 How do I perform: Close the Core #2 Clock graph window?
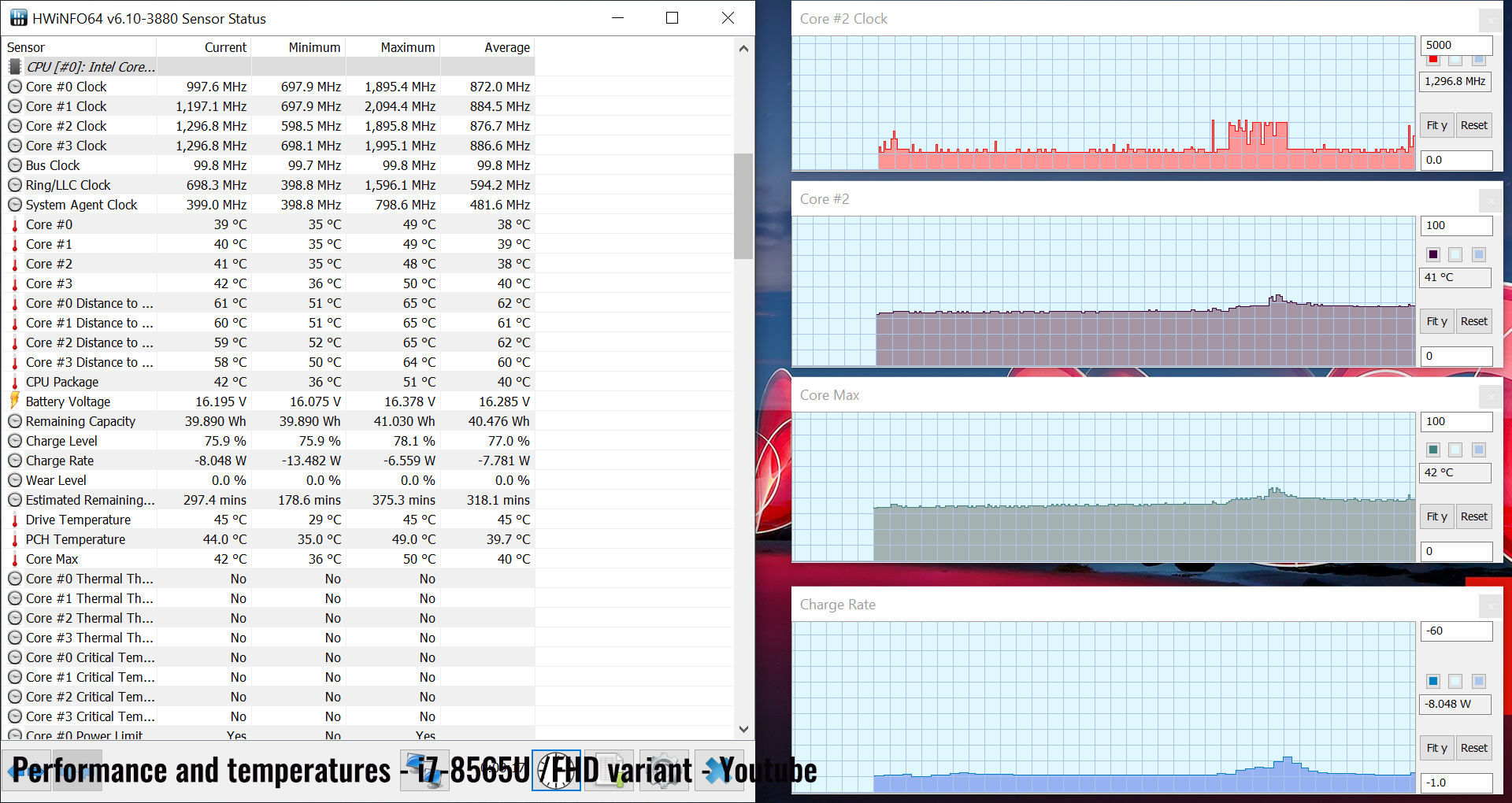pyautogui.click(x=1490, y=19)
